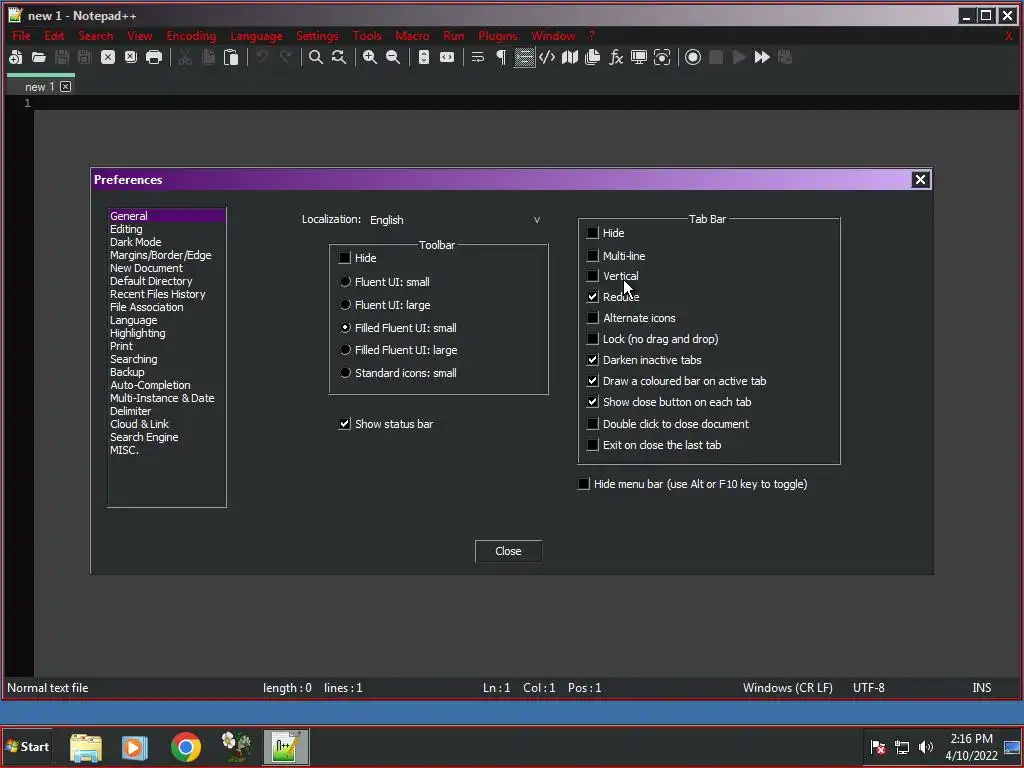The width and height of the screenshot is (1024, 768).
Task: Enable Exit on close the last tab
Action: click(592, 445)
